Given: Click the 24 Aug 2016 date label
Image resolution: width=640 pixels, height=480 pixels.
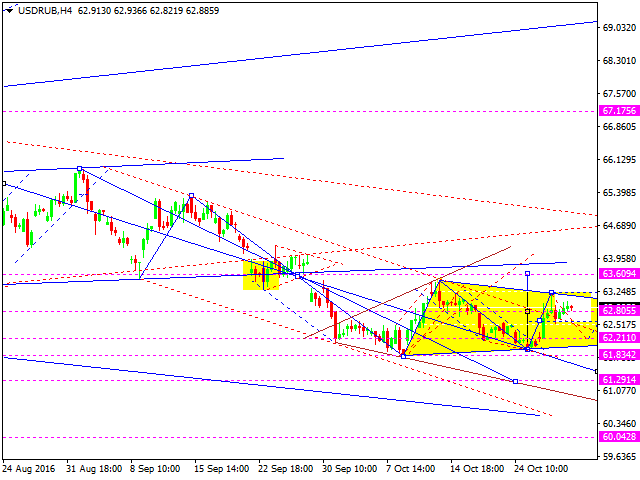Looking at the screenshot, I should [29, 469].
